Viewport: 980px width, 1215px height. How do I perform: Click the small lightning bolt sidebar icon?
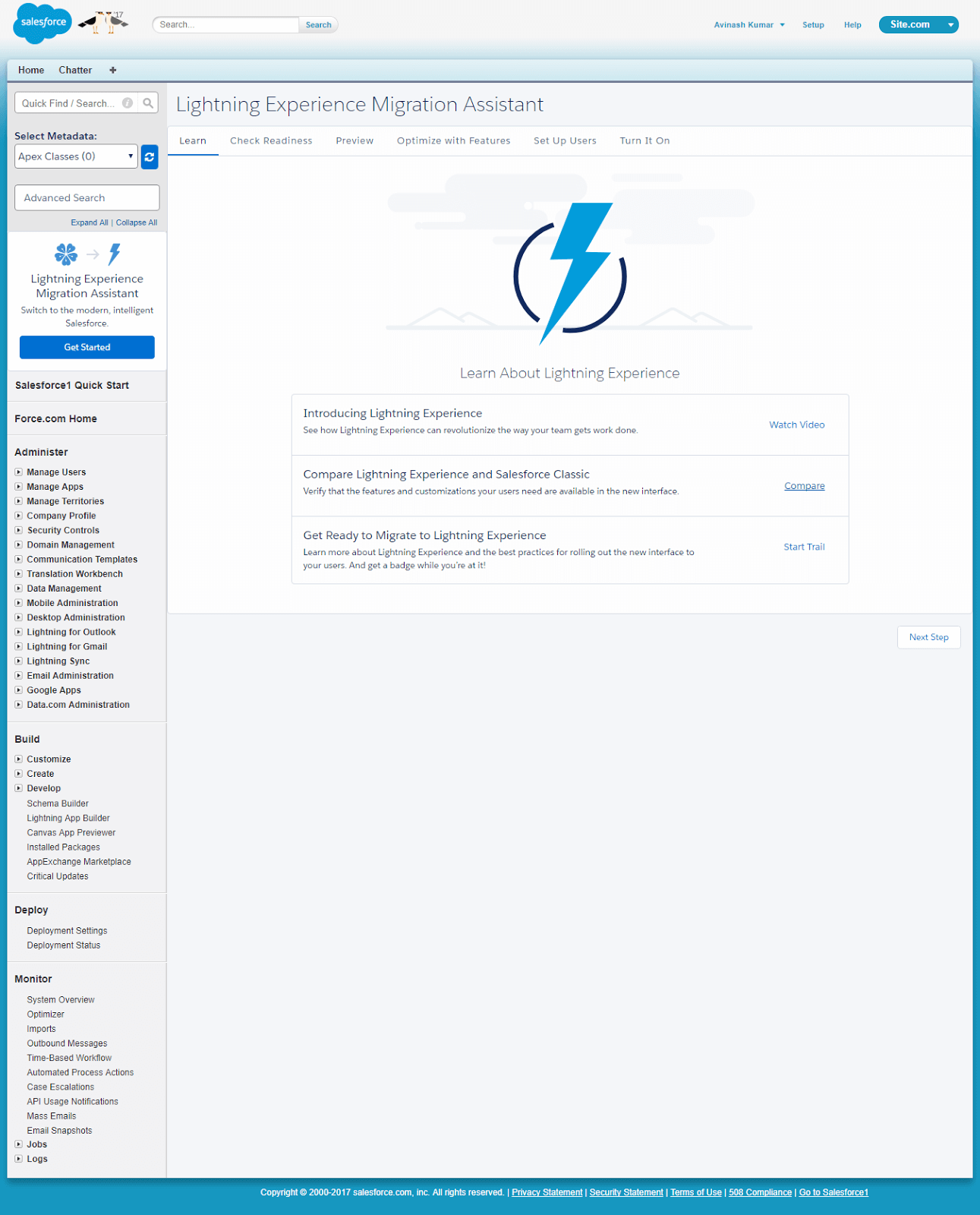click(x=115, y=254)
